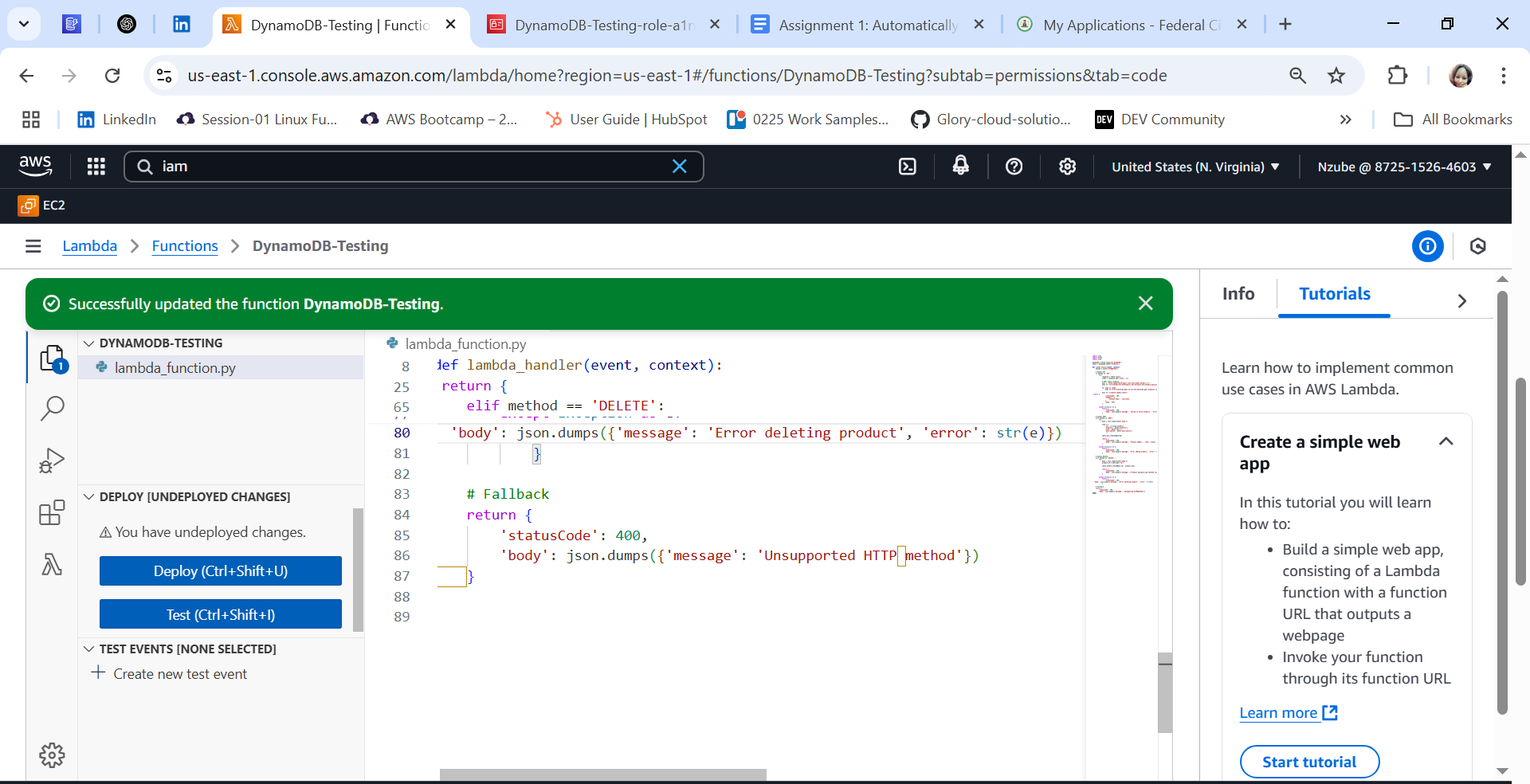Show more bookmarks with double chevron
This screenshot has height=784, width=1530.
pos(1346,120)
